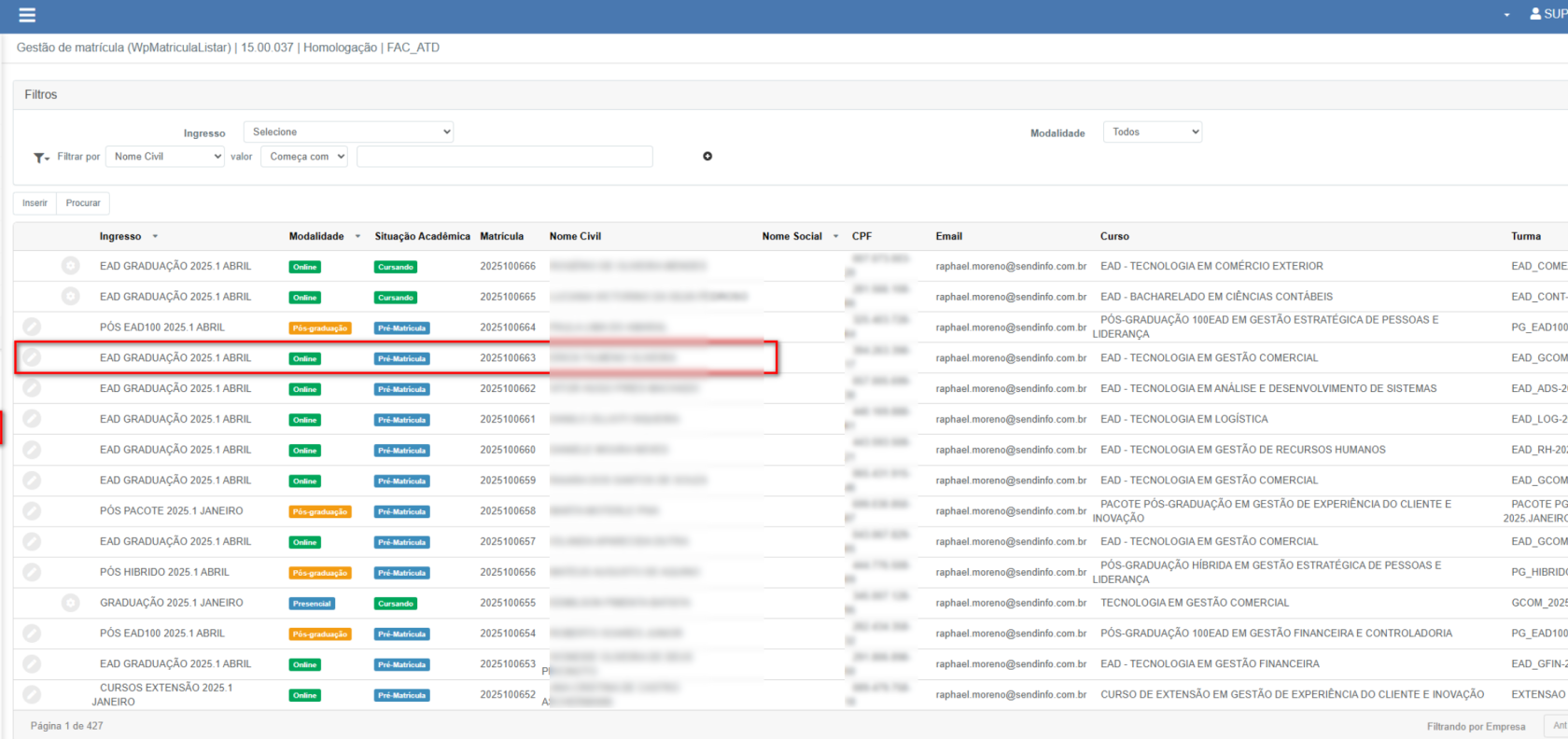The image size is (1568, 739).
Task: Edit matrícula 2025100663 with the pencil icon
Action: 32,357
